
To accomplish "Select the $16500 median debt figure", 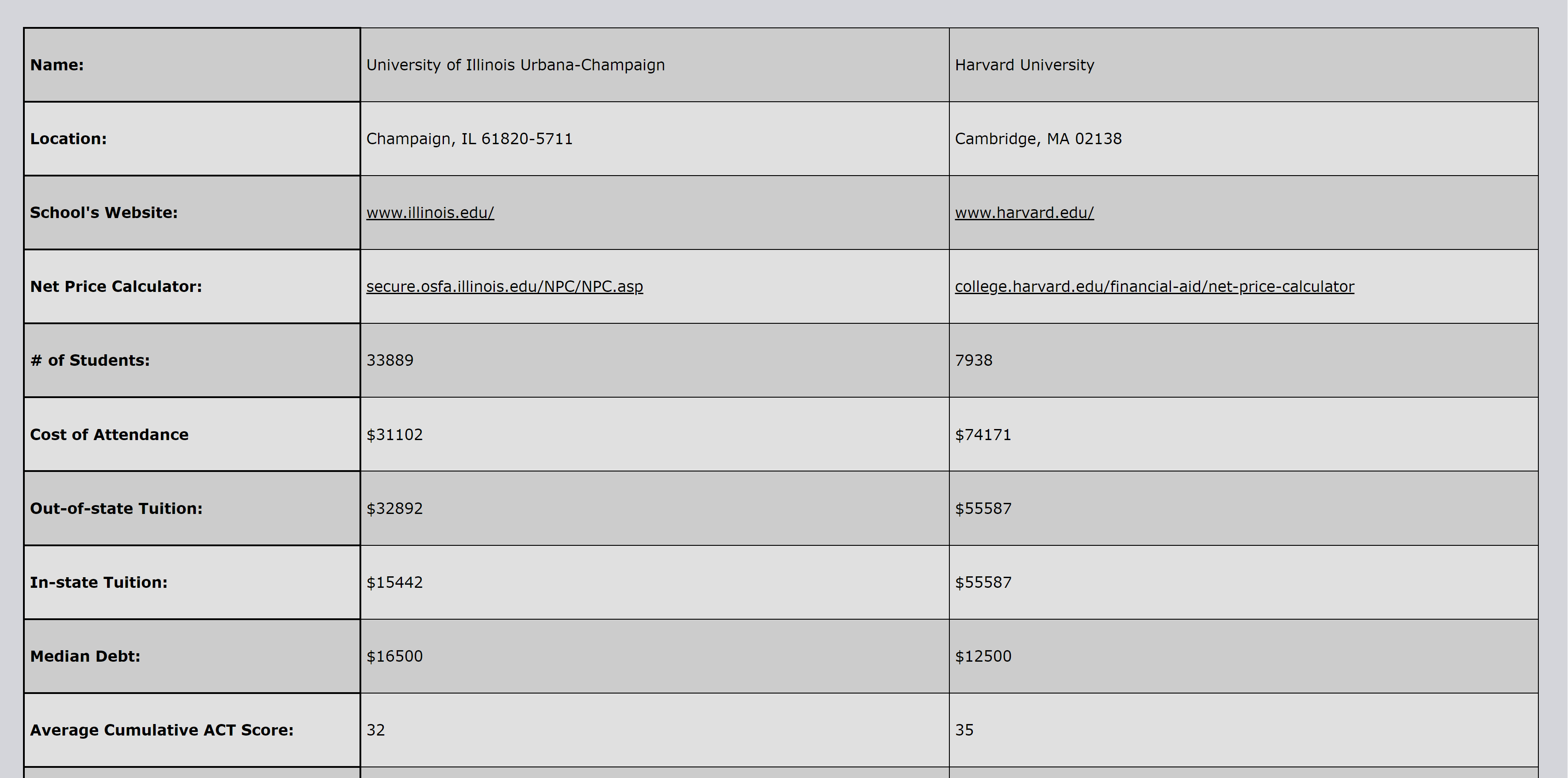I will click(x=394, y=656).
